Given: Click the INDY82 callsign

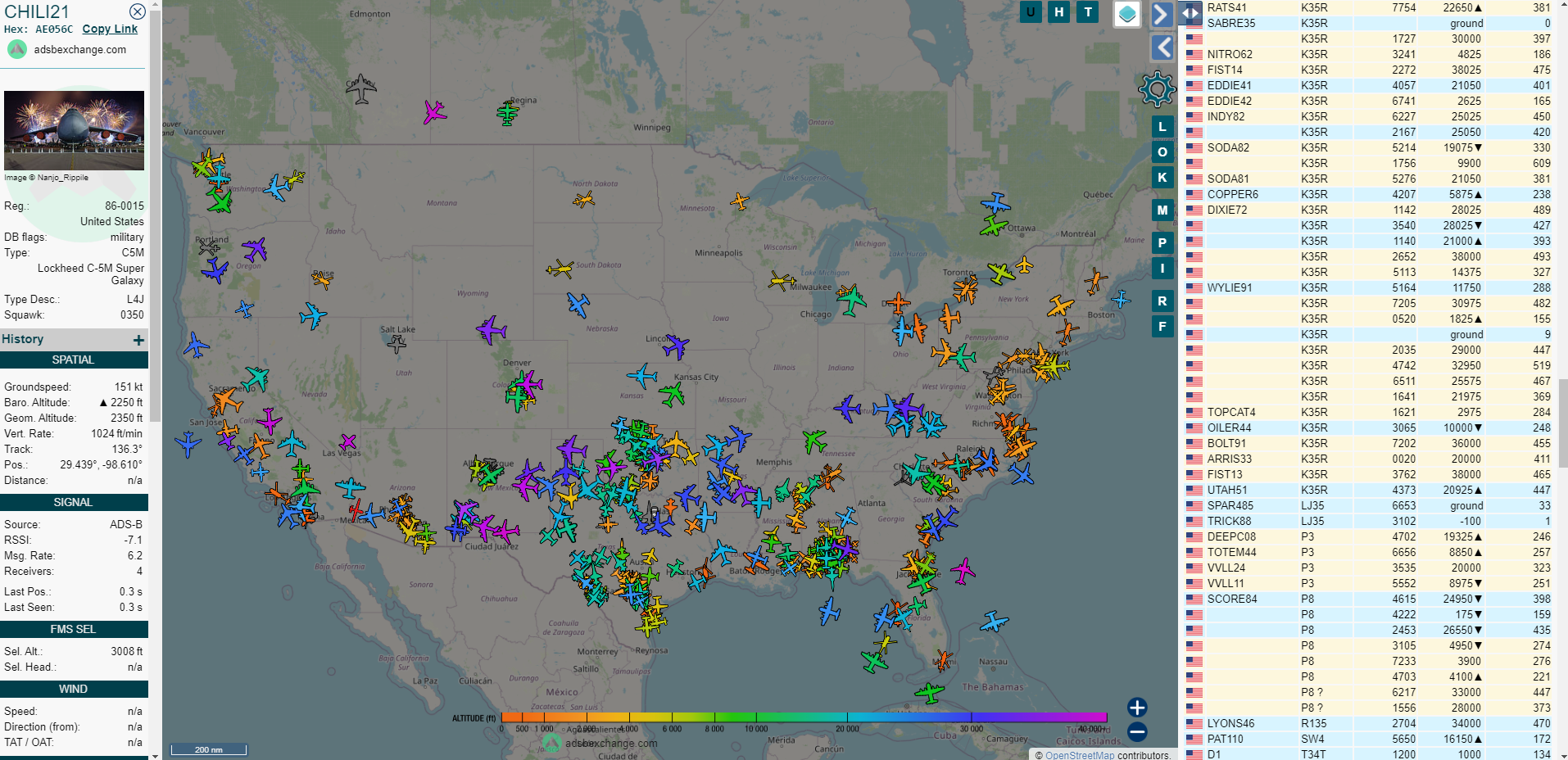Looking at the screenshot, I should tap(1226, 116).
